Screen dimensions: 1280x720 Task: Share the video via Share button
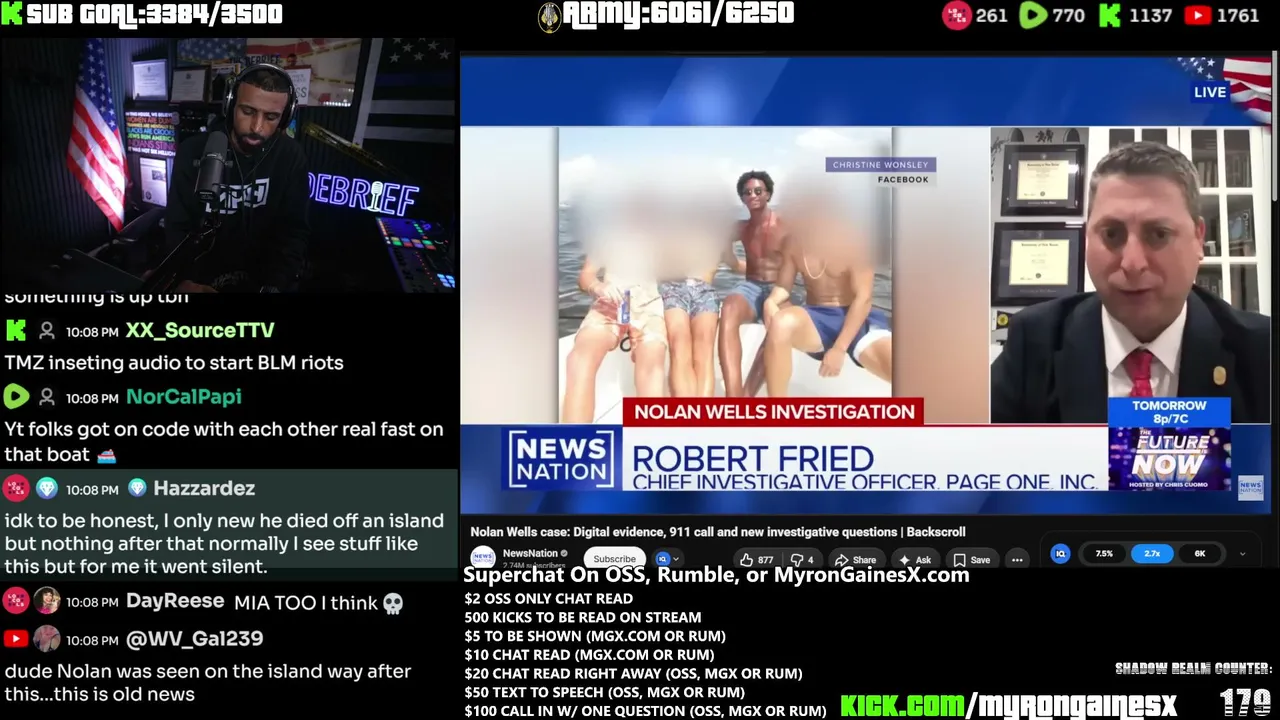click(856, 560)
